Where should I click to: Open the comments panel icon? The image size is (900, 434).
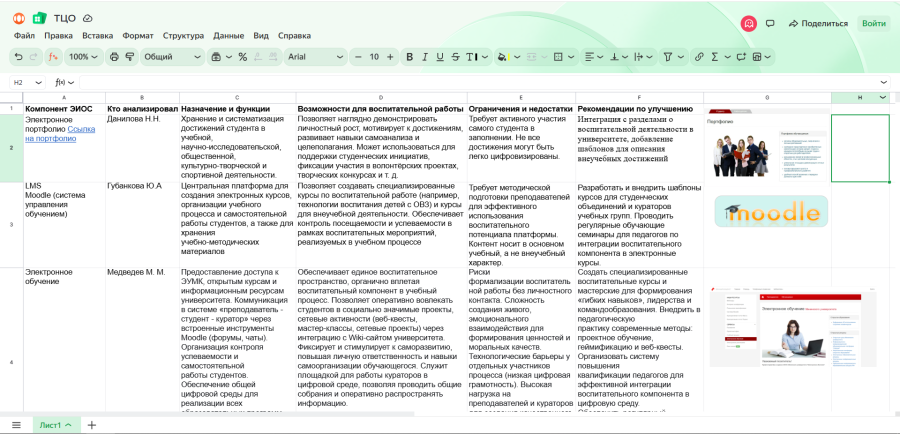pos(770,24)
